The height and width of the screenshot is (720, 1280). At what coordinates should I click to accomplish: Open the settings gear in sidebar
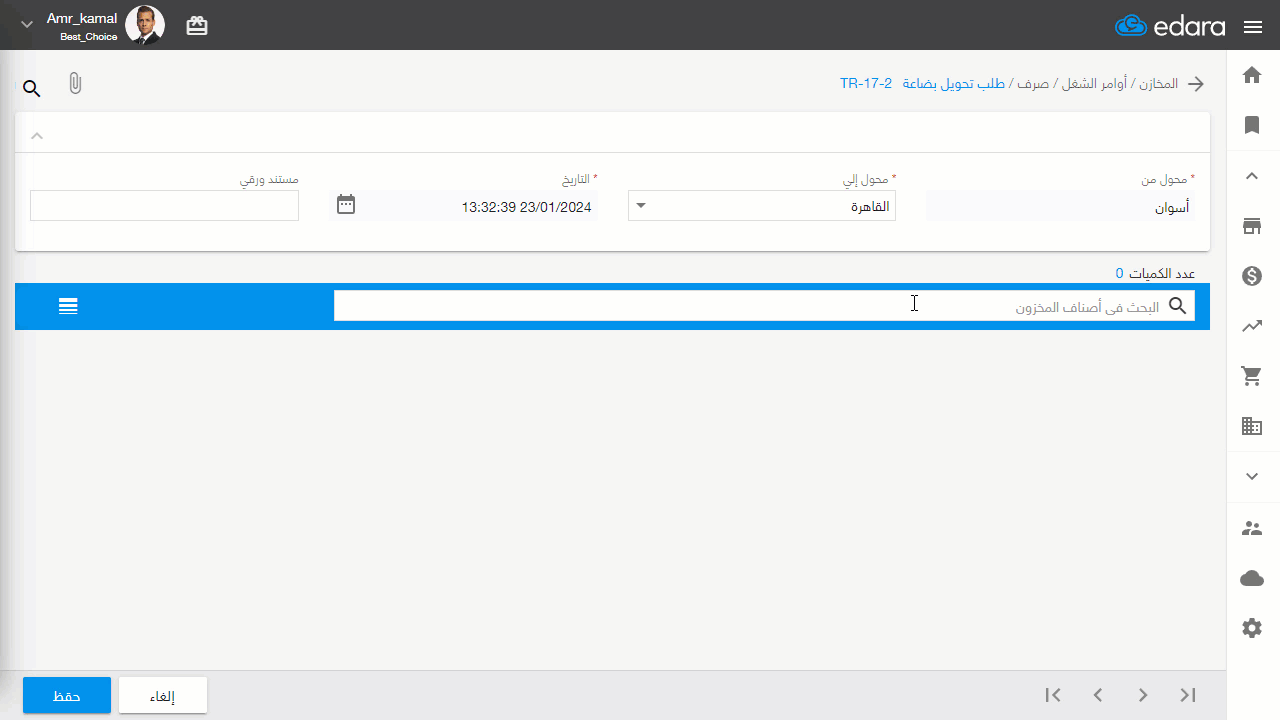point(1252,628)
